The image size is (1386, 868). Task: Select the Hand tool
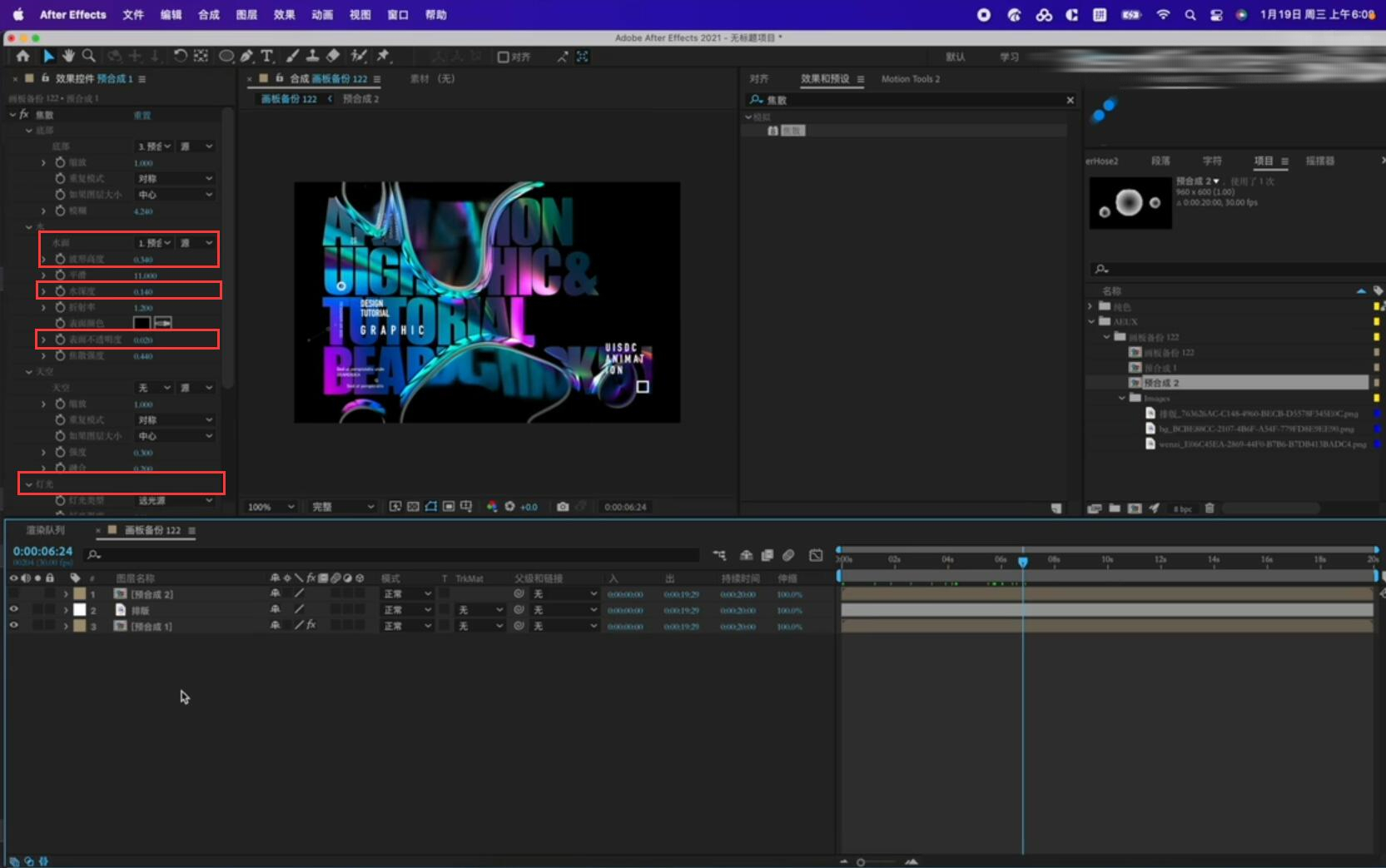pos(68,56)
